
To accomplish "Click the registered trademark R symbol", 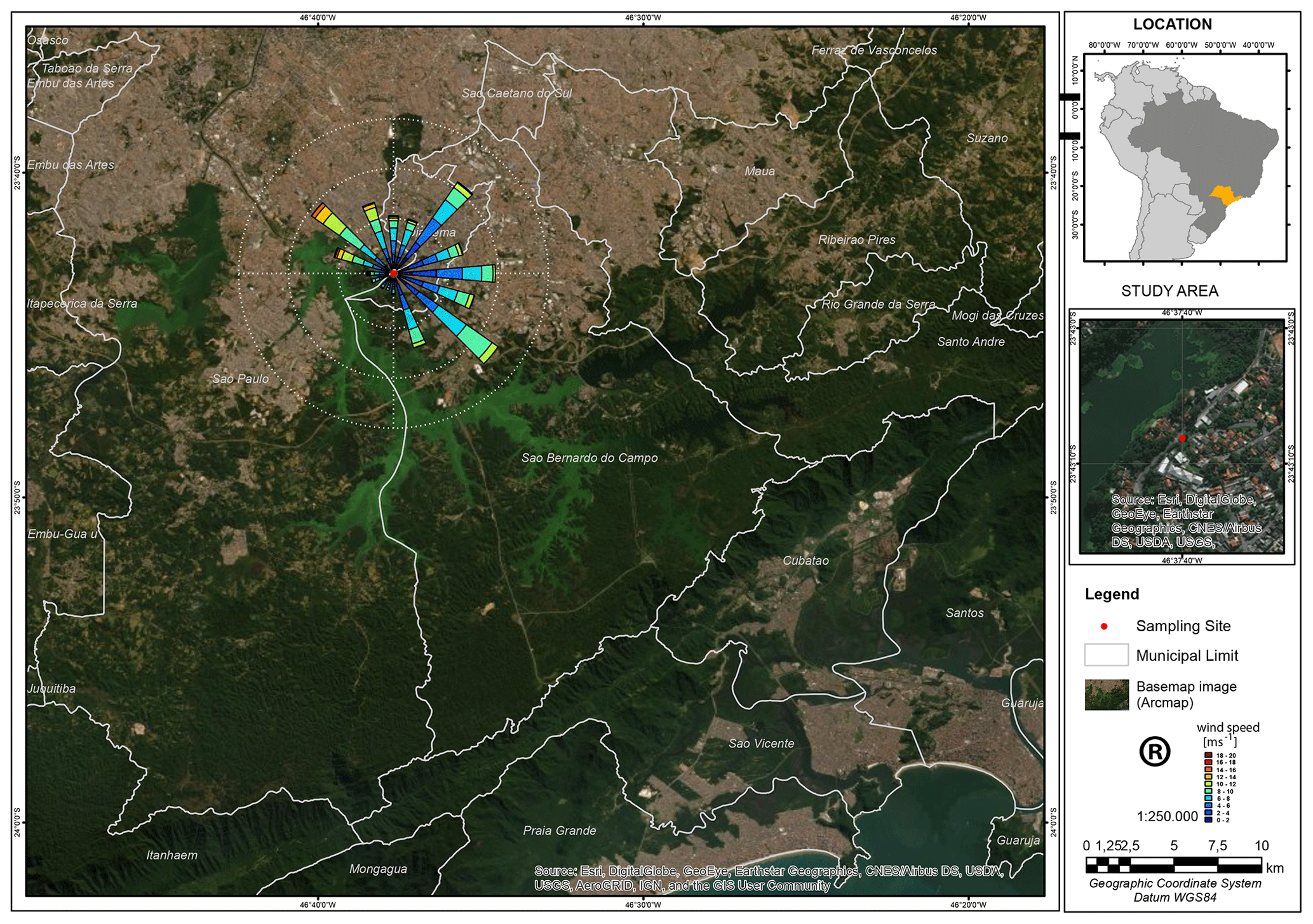I will point(1154,752).
